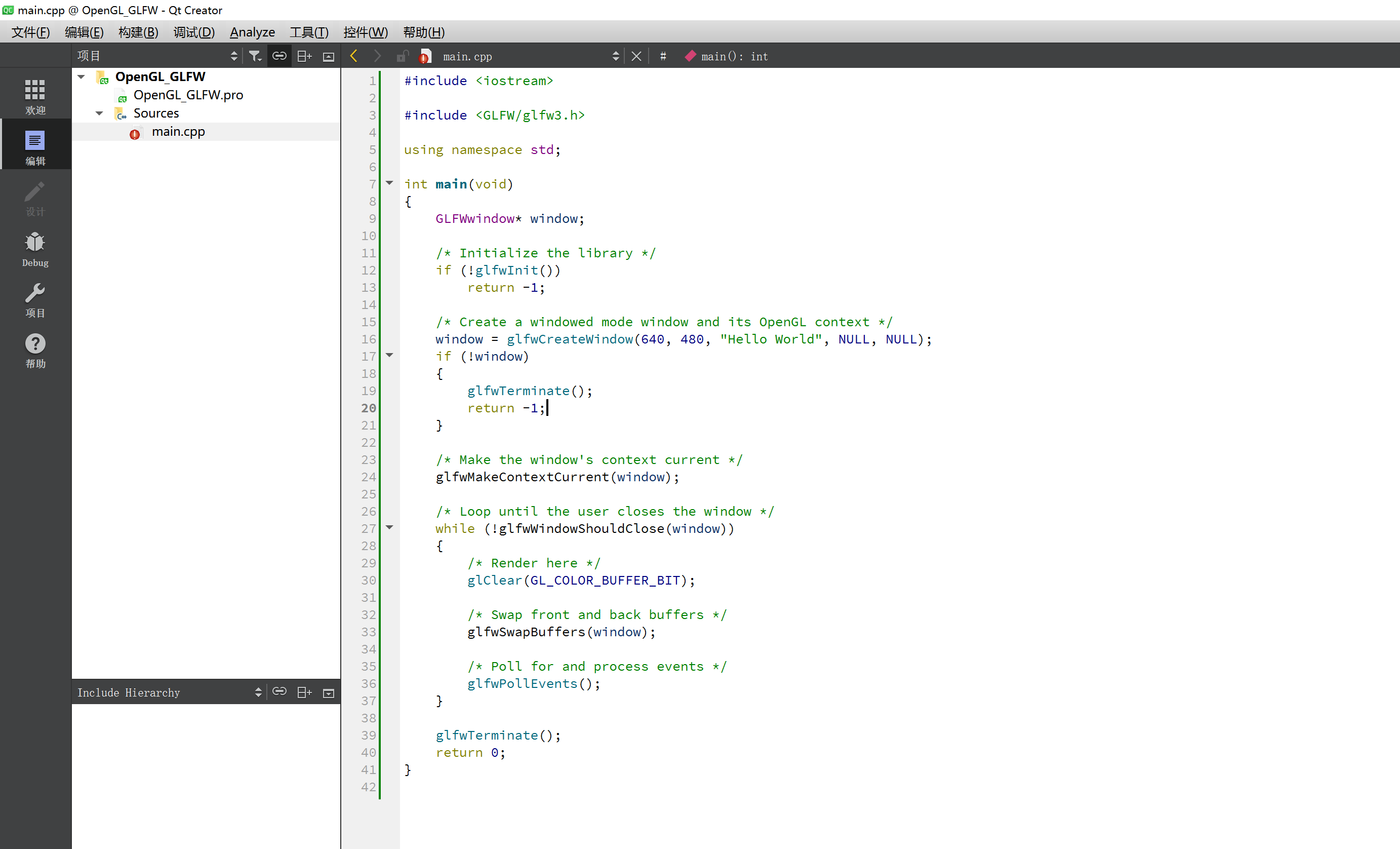Open Projects (项目) mode wrench icon
The height and width of the screenshot is (849, 1400).
tap(35, 300)
